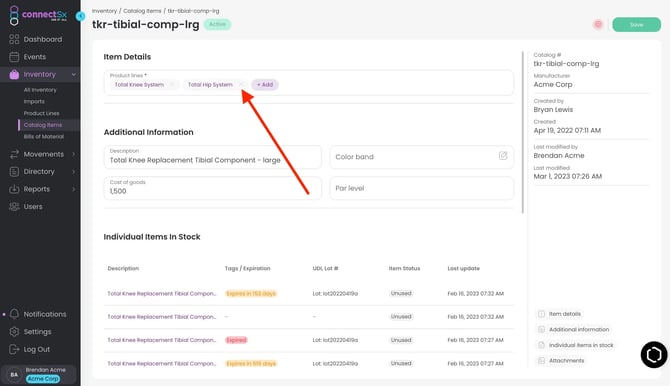
Task: Click the BA user avatar
Action: 14,374
